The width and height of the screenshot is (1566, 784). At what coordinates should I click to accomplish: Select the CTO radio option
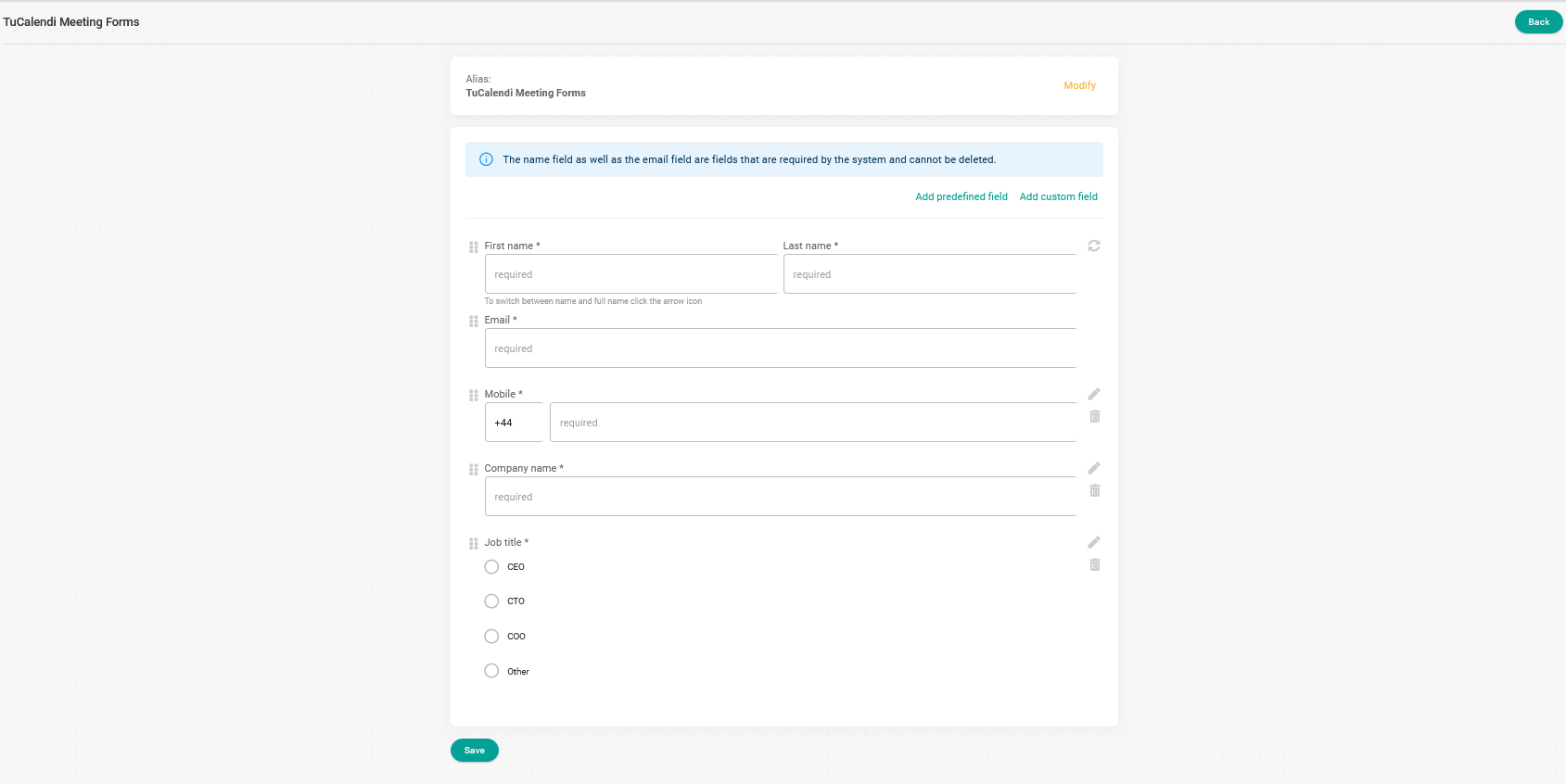click(491, 601)
